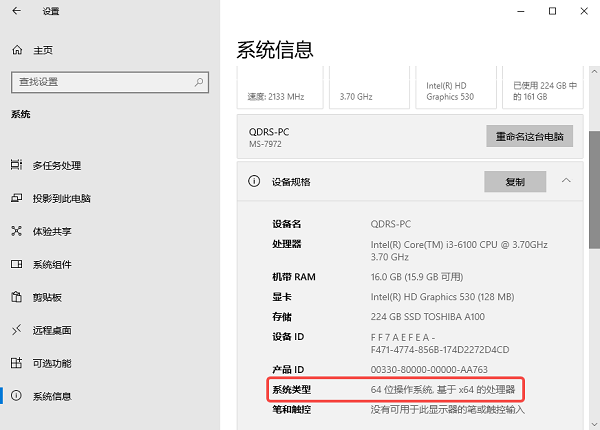Click the 16.0 GB RAM value
Screen dimensions: 600x430
tap(417, 277)
